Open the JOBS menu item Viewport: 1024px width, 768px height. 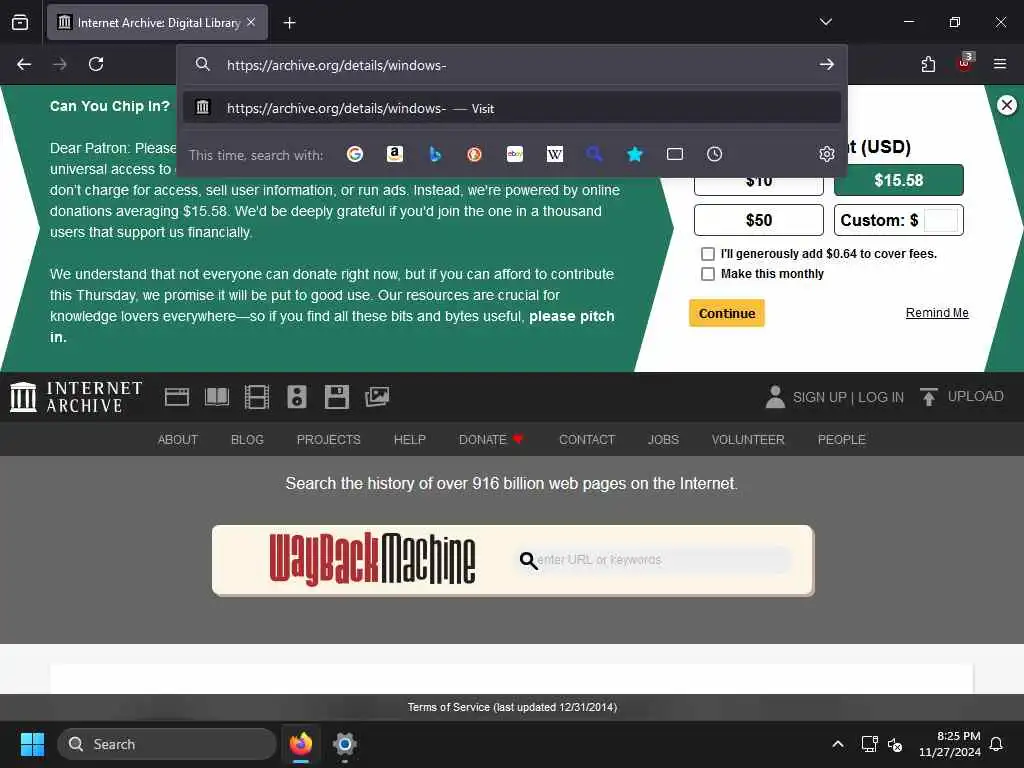pos(663,440)
